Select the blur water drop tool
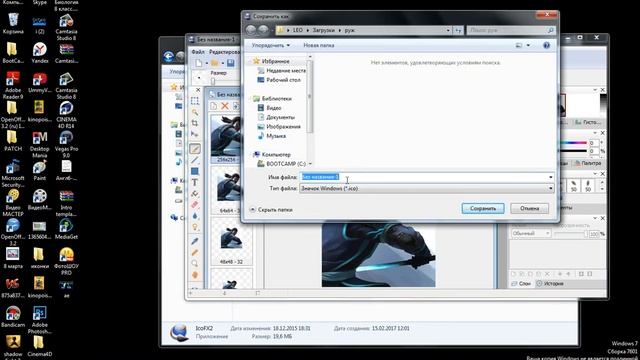640x360 pixels. coord(195,216)
